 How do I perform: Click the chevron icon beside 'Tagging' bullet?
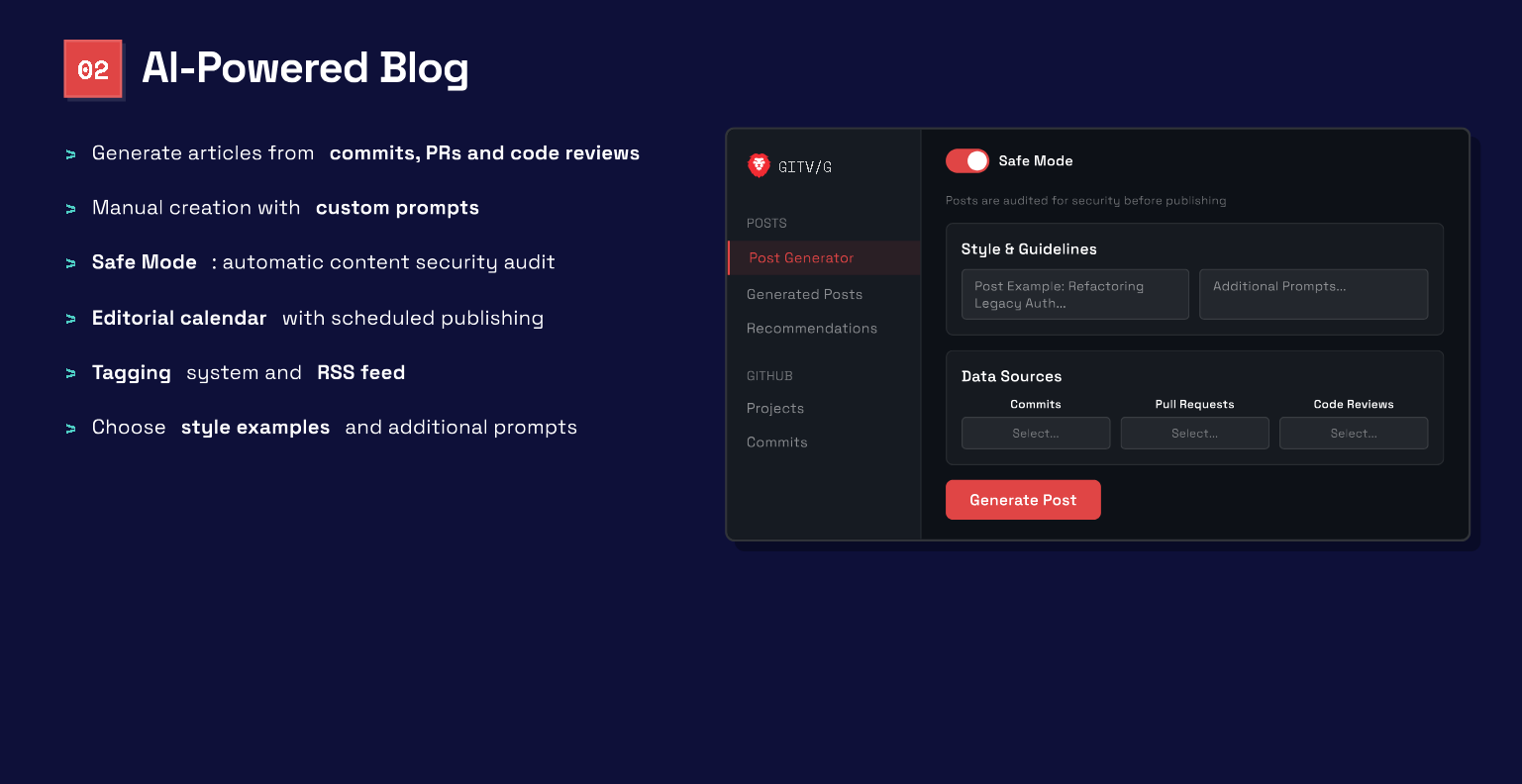(x=70, y=373)
